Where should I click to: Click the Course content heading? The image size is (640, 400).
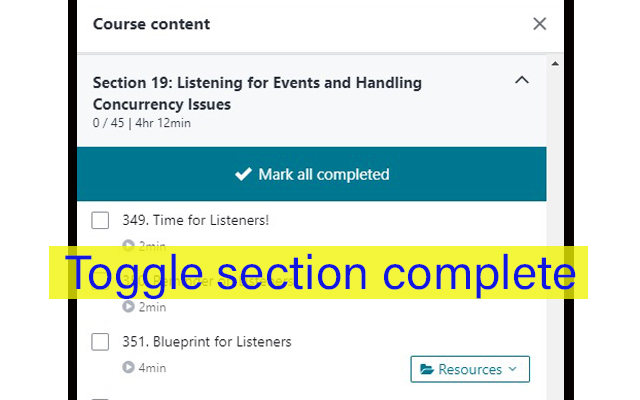[151, 24]
